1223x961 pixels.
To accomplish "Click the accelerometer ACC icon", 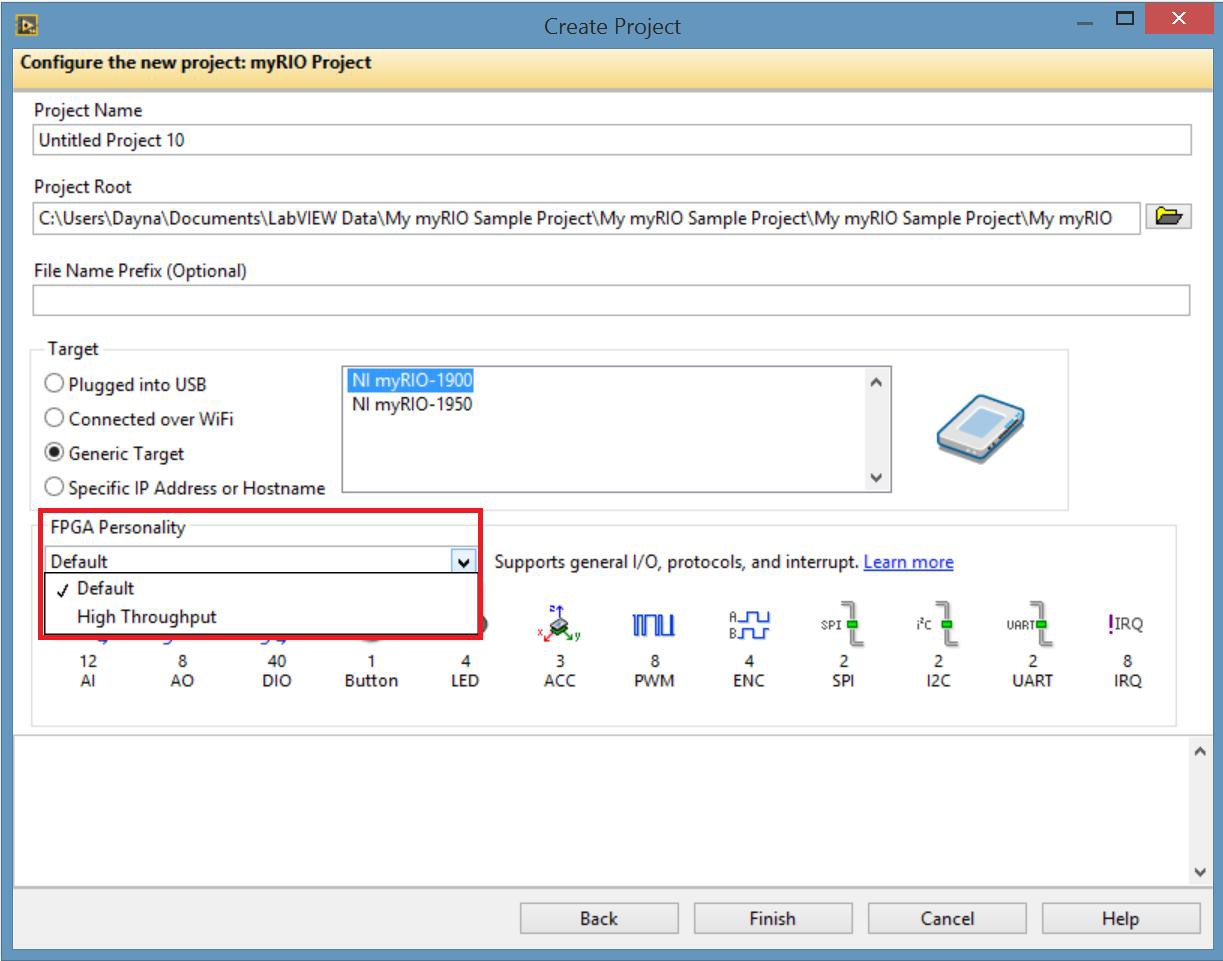I will coord(559,625).
